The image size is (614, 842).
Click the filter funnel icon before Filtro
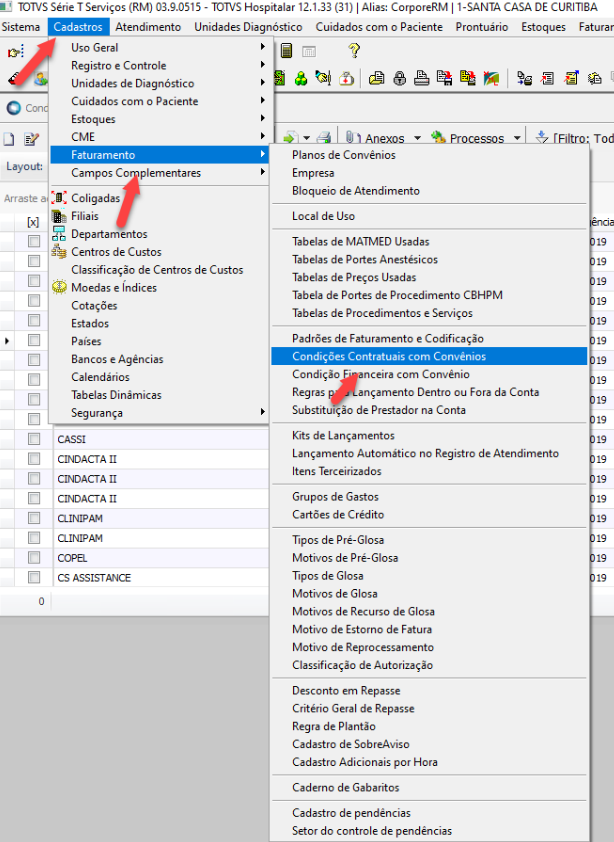point(542,138)
